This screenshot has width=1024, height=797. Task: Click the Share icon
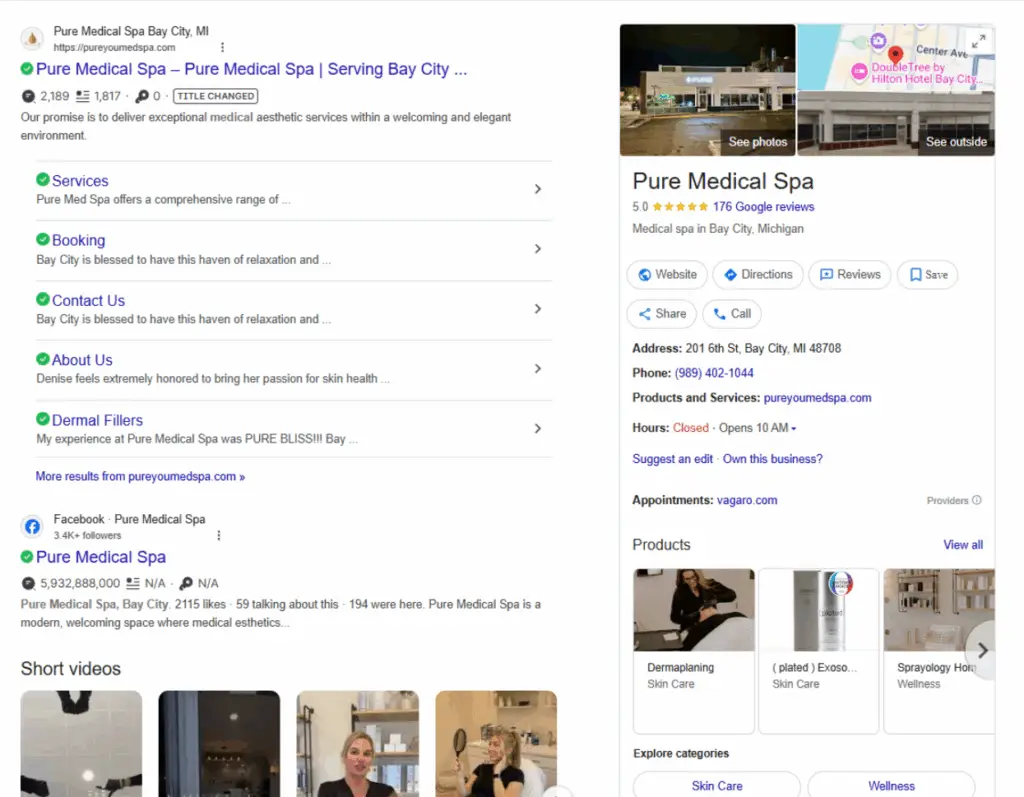pos(644,313)
